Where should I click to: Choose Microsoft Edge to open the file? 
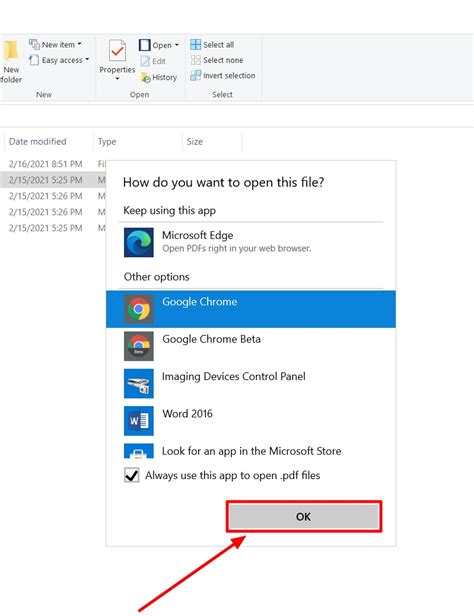[251, 242]
